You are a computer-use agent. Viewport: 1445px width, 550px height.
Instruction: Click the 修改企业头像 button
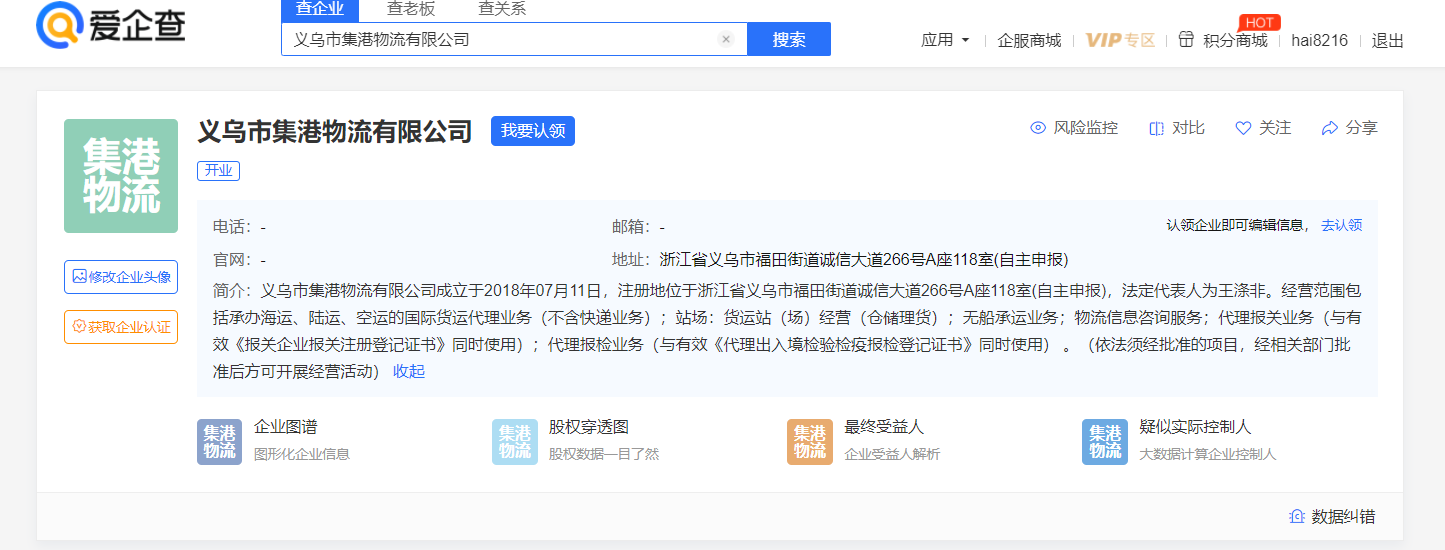coord(121,277)
